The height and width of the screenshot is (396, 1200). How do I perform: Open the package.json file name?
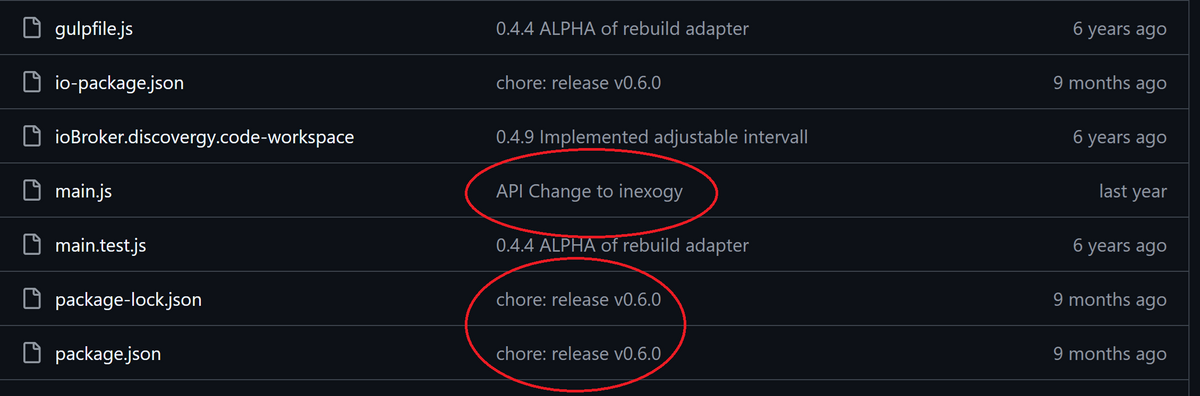point(108,354)
